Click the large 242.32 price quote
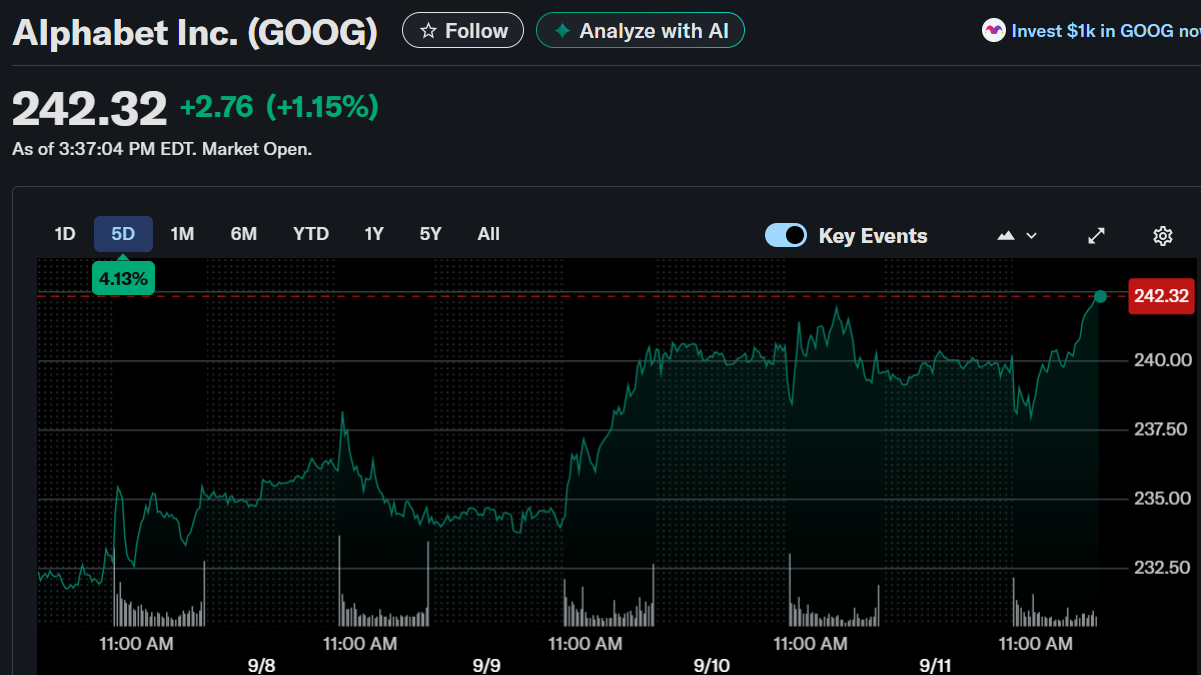1201x675 pixels. click(90, 108)
